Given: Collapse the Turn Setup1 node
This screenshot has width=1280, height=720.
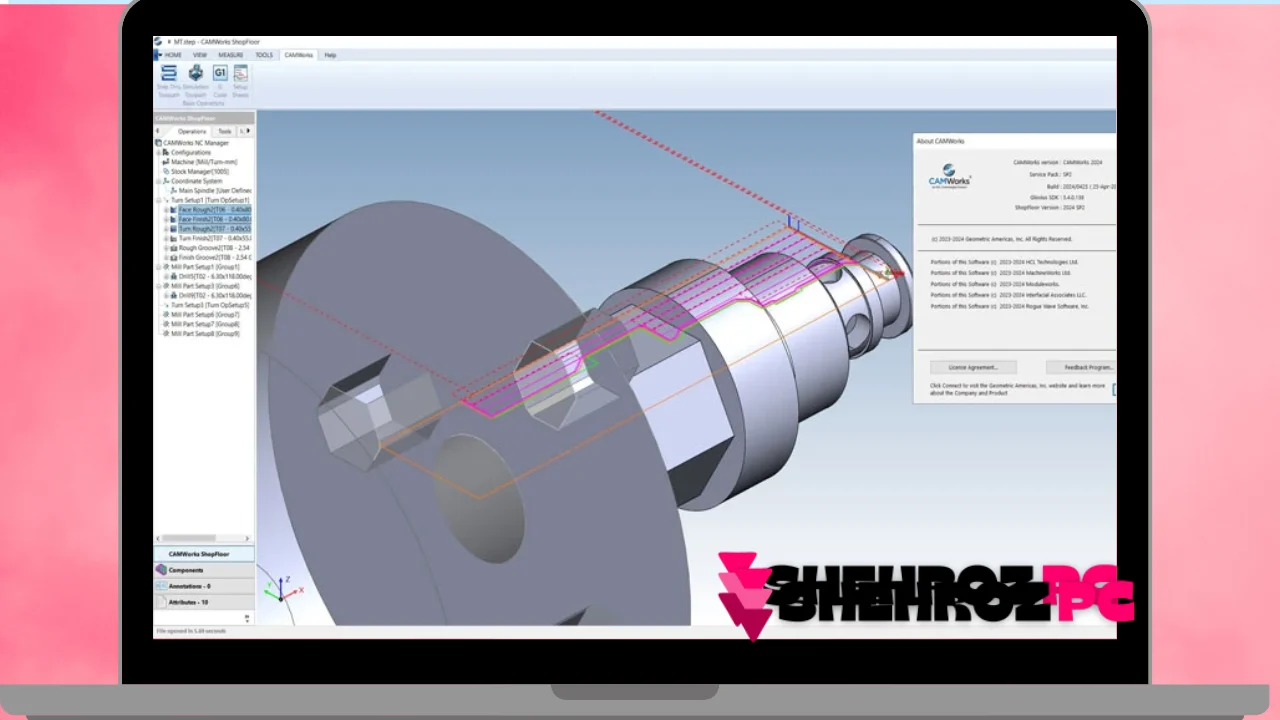Looking at the screenshot, I should click(x=158, y=200).
